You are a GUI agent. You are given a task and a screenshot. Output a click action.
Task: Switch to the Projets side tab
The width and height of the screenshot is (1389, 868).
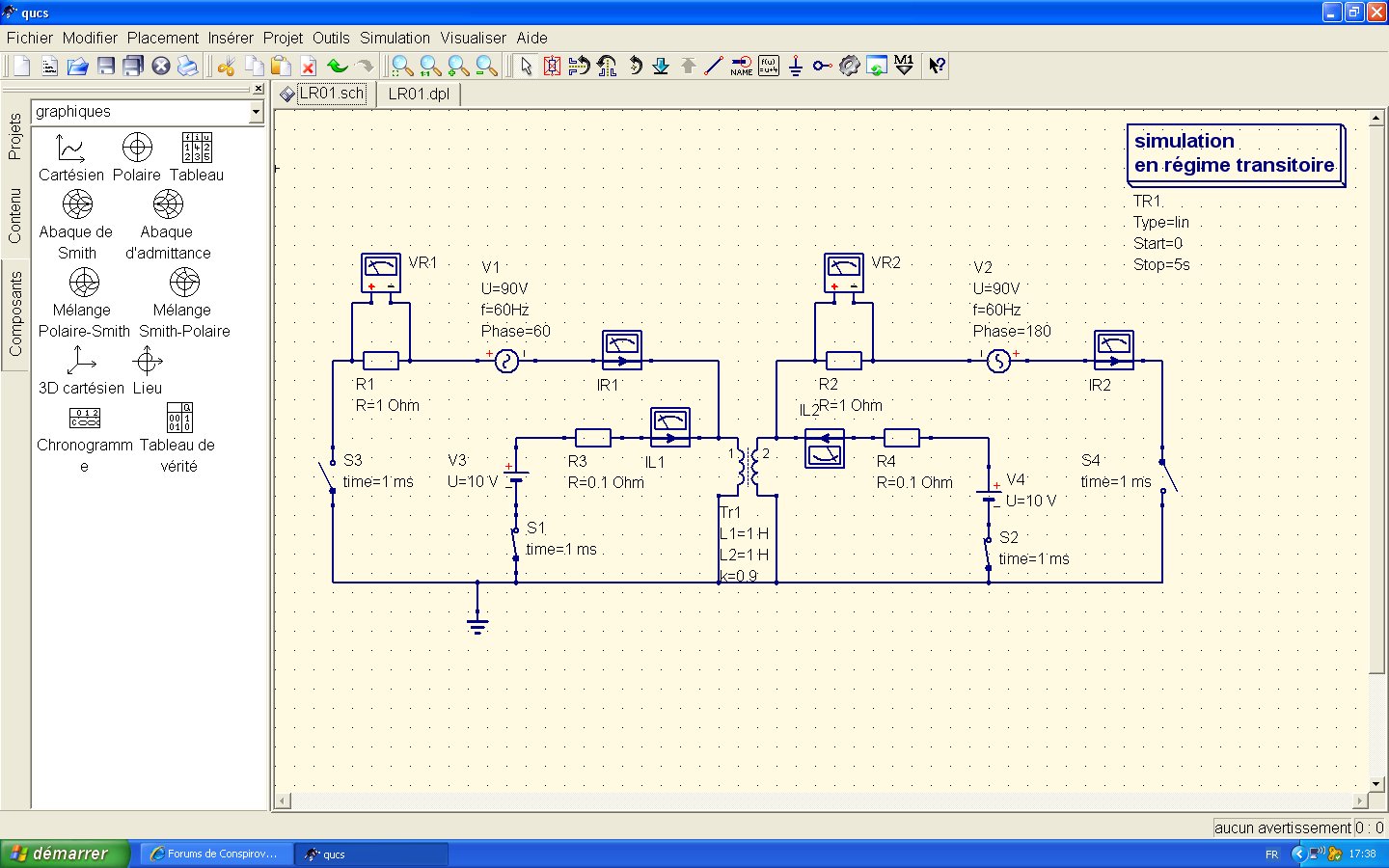pos(14,136)
